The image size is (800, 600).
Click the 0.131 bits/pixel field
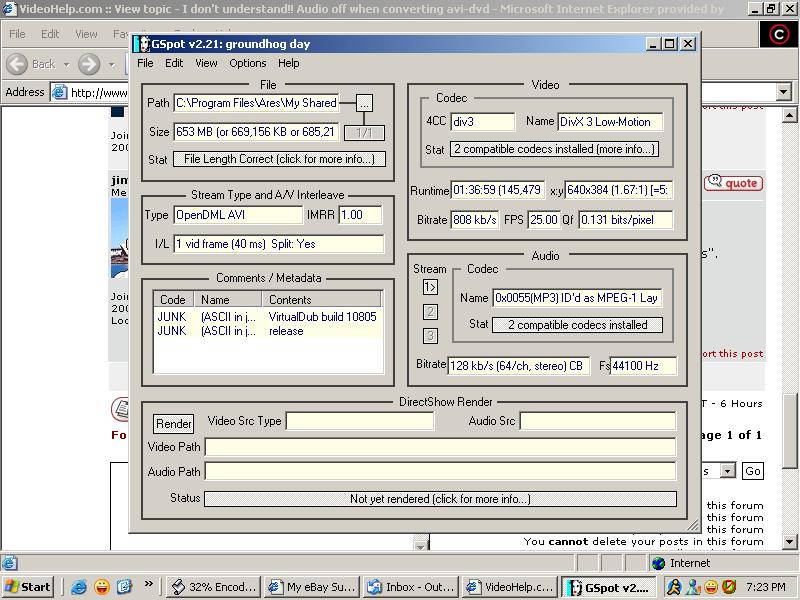pyautogui.click(x=626, y=220)
